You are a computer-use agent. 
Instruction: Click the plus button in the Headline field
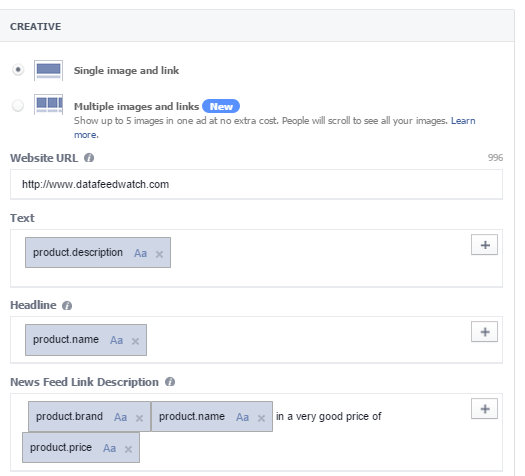(484, 332)
